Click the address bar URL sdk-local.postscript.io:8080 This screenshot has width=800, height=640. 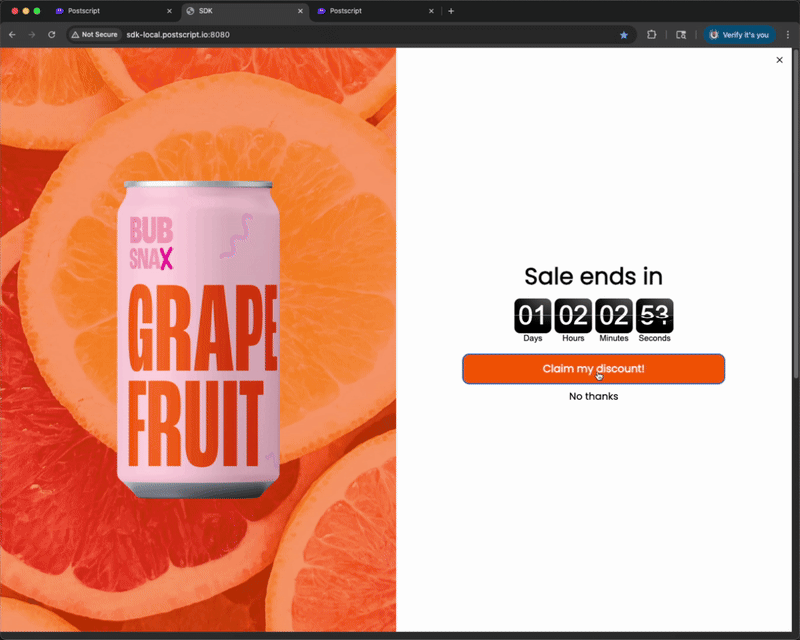tap(178, 35)
